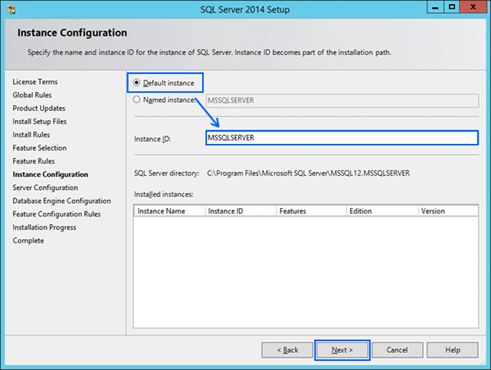Click the SQL Server directory path text

(x=308, y=173)
